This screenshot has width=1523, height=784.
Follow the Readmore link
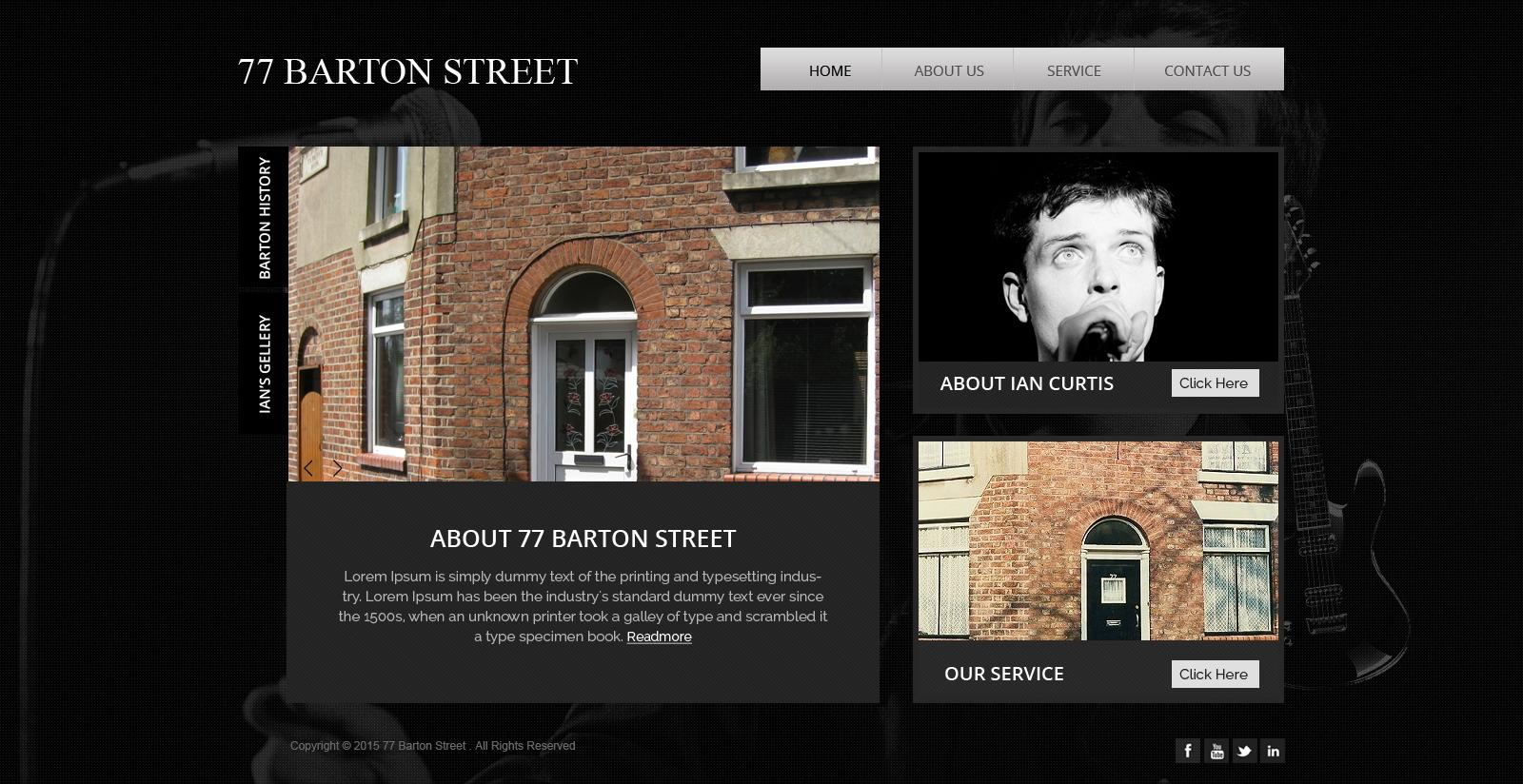[659, 637]
